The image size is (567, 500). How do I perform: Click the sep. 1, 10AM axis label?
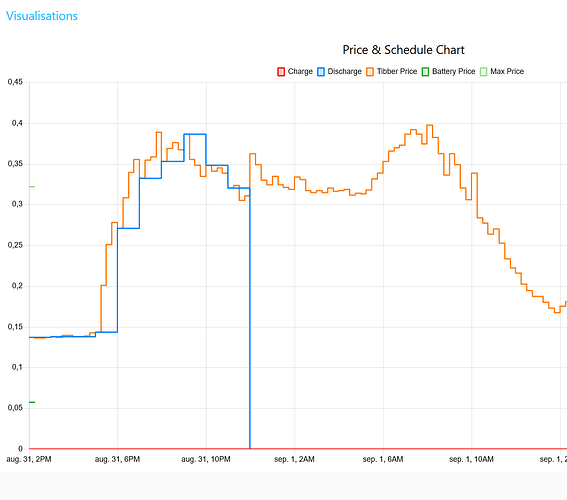(x=471, y=460)
